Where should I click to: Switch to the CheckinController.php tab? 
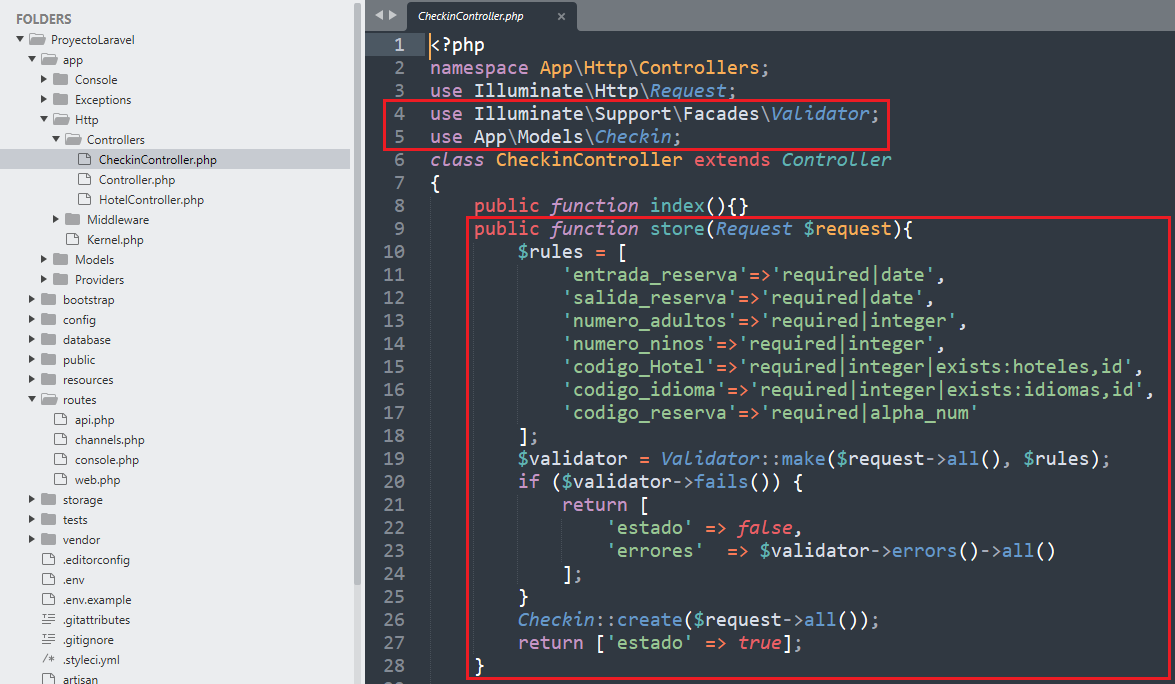(x=471, y=16)
